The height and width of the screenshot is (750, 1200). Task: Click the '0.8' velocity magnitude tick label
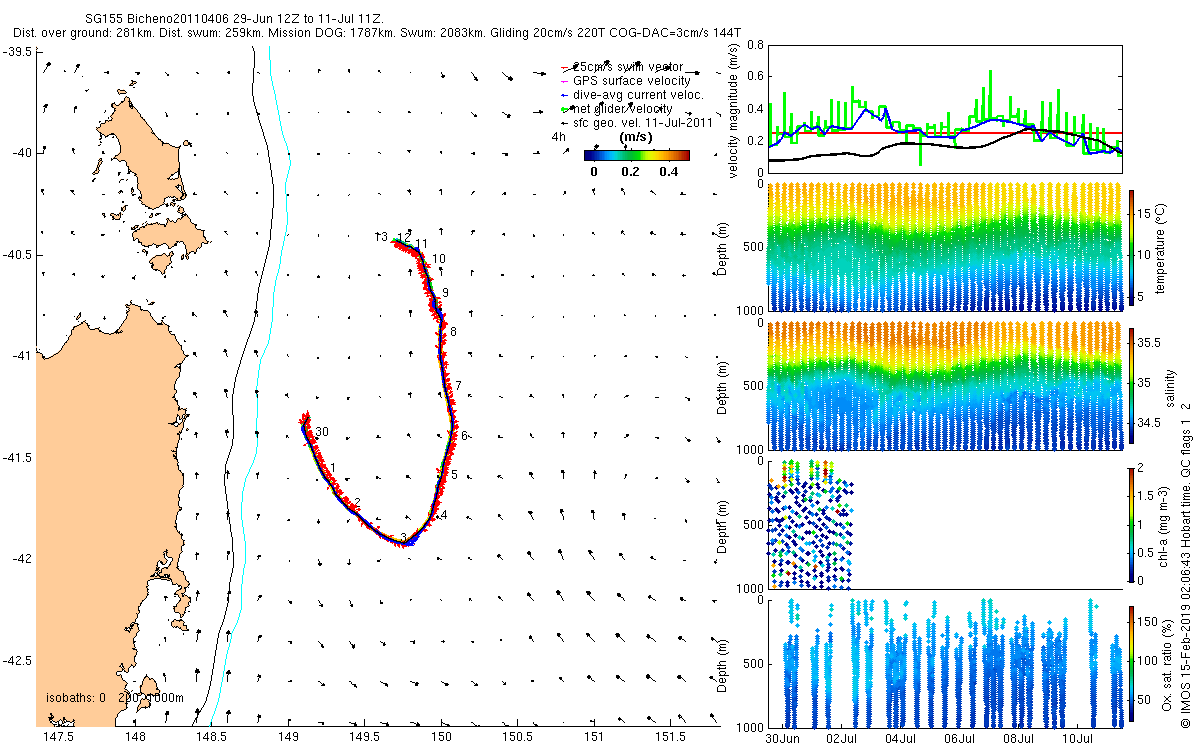(756, 46)
